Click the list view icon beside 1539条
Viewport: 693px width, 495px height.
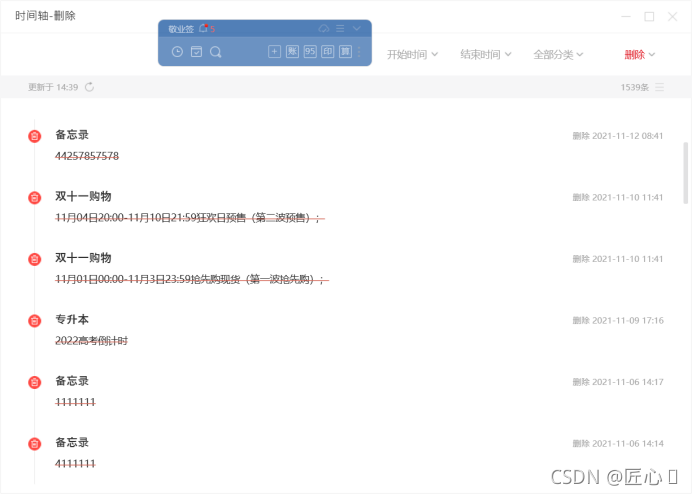point(659,87)
